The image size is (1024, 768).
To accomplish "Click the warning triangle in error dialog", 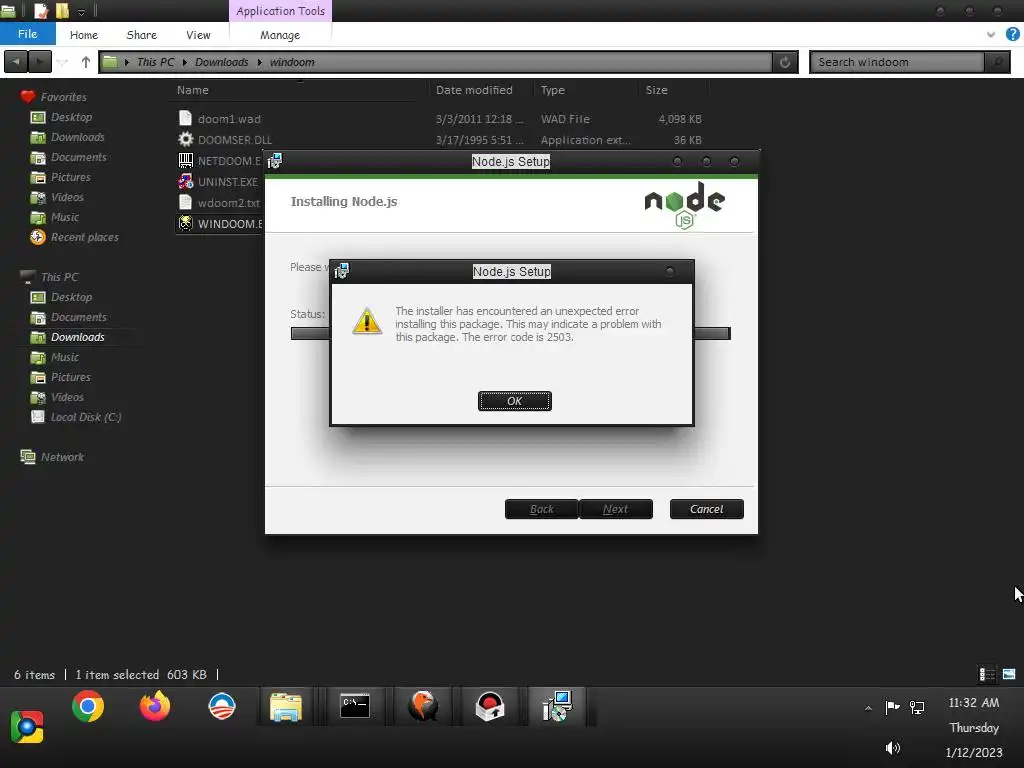I will [x=367, y=321].
